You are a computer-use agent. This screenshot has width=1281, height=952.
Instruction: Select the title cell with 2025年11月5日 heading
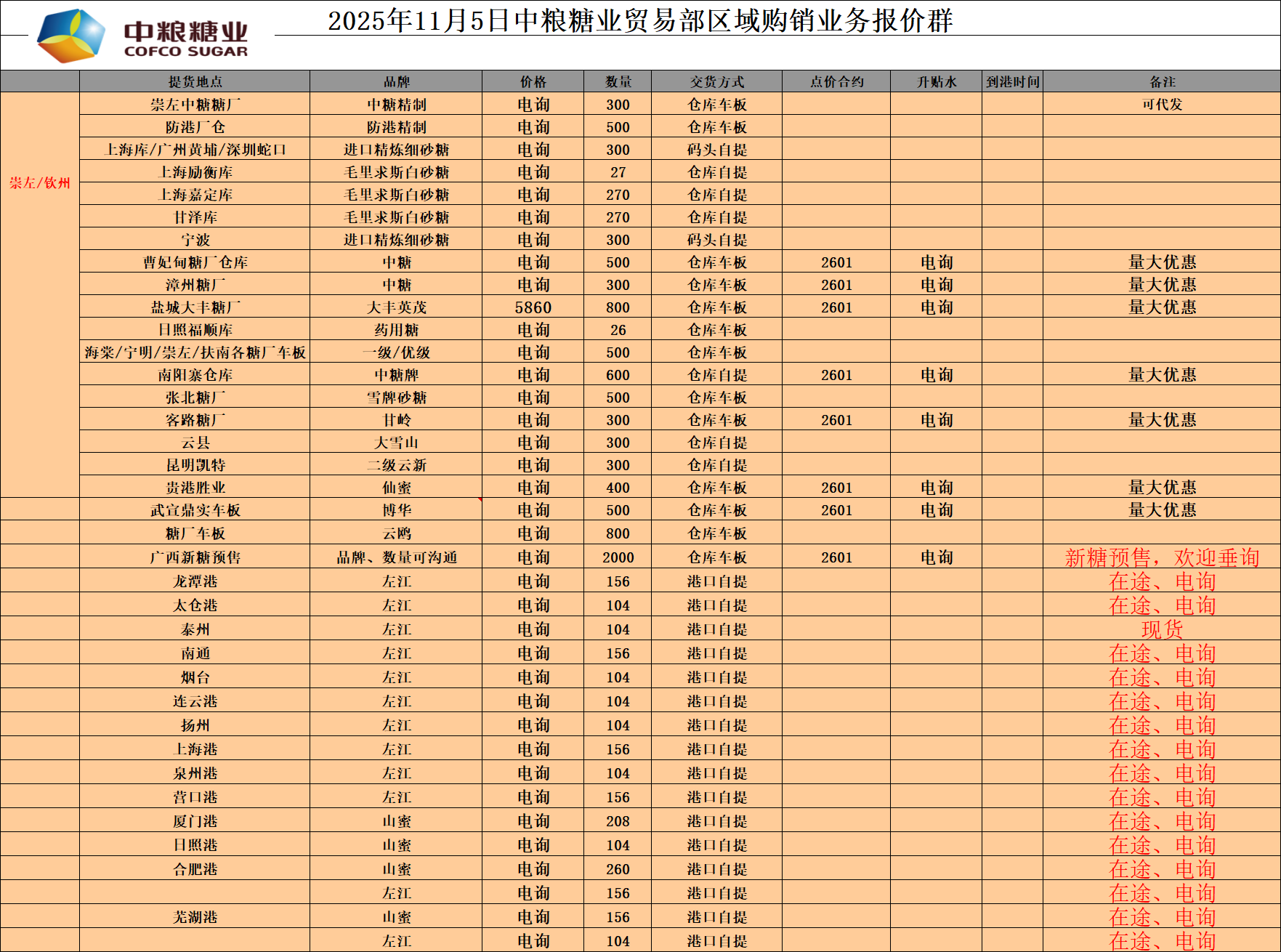point(639,20)
